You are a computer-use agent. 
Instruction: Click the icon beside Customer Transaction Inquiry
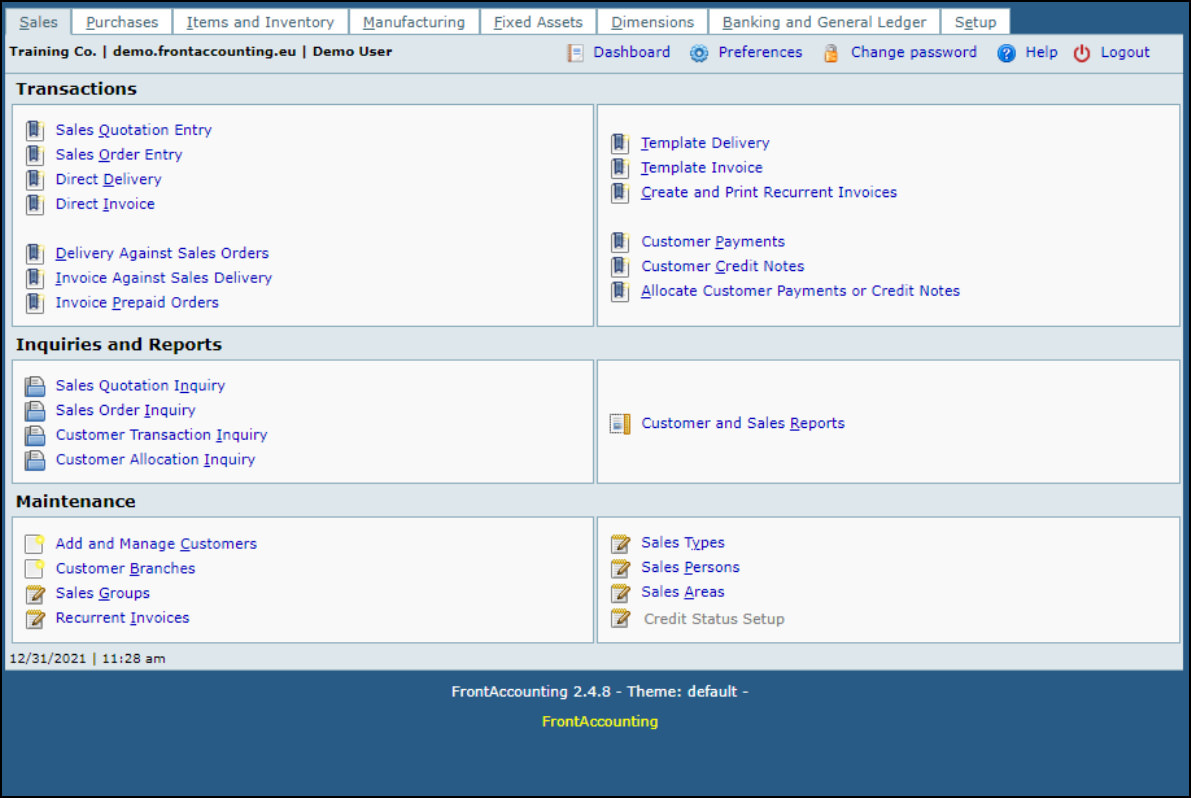(x=35, y=435)
